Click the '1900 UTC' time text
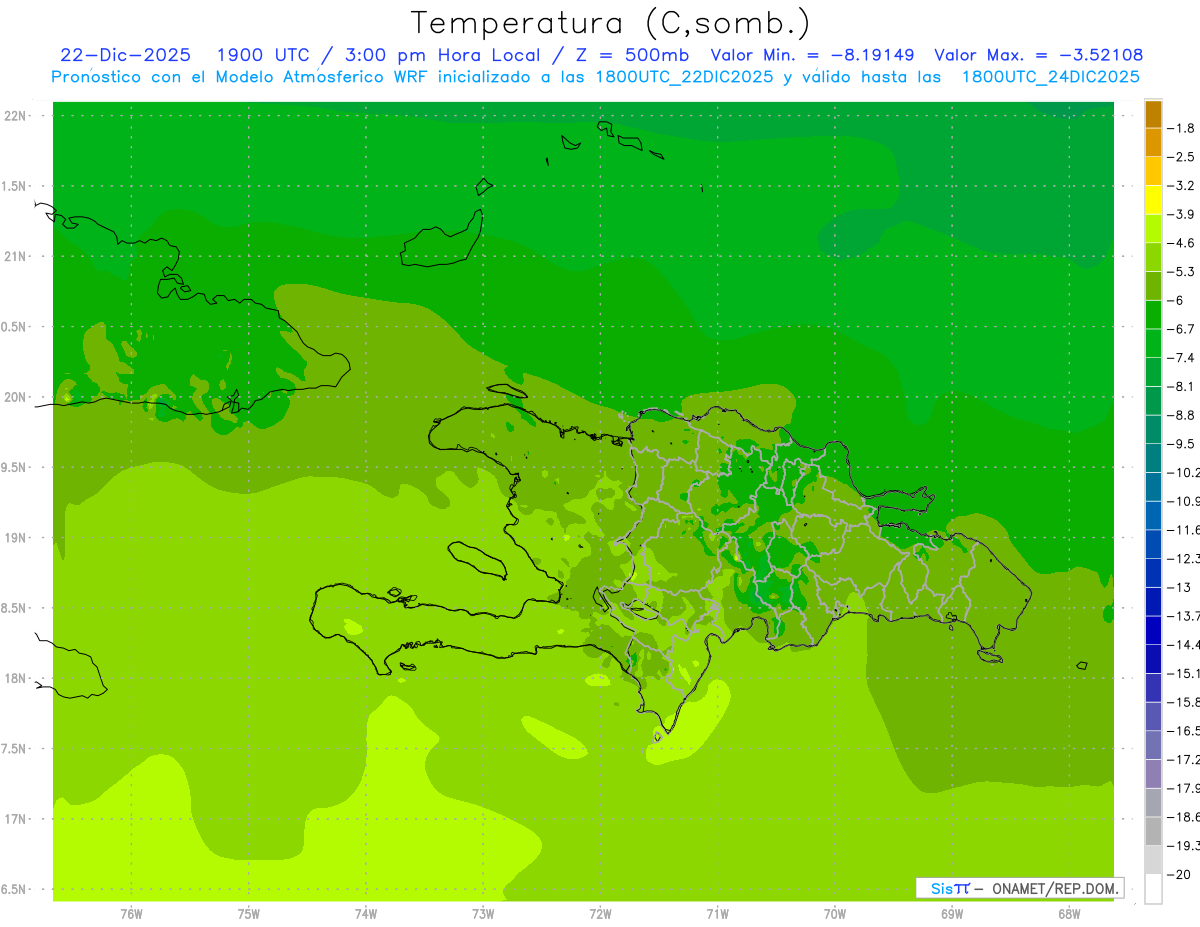The image size is (1200, 927). click(262, 55)
